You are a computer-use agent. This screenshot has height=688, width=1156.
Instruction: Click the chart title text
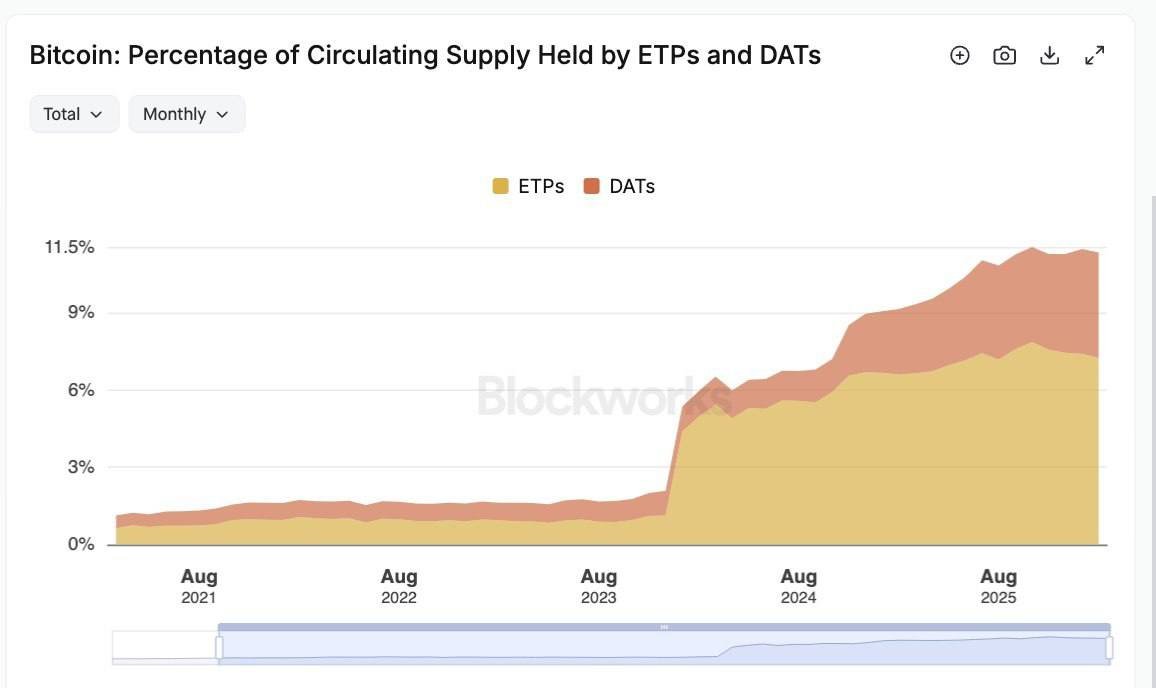tap(425, 55)
